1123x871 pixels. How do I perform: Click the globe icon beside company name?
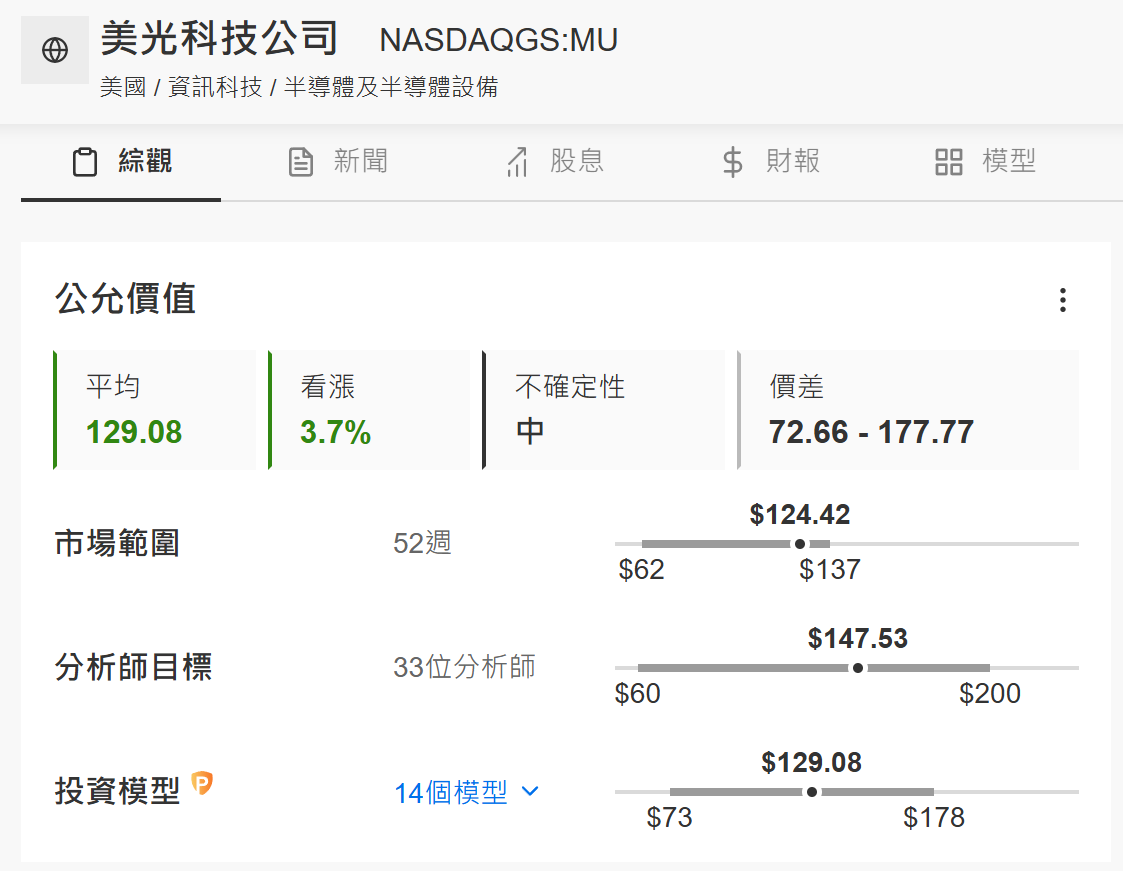click(55, 50)
